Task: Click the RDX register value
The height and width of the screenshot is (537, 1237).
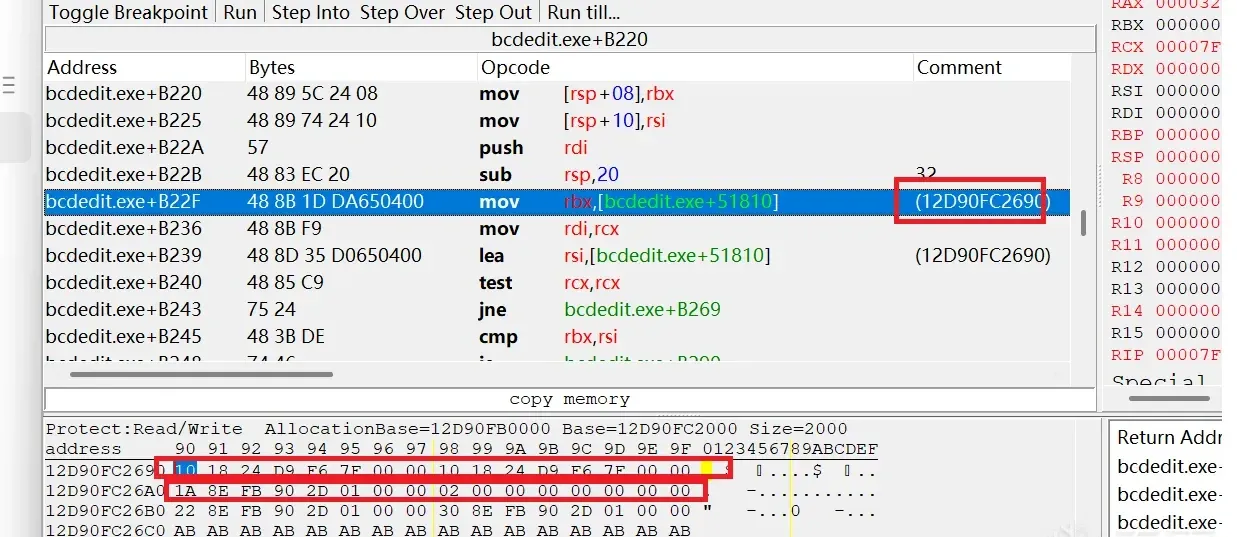Action: pyautogui.click(x=1186, y=69)
